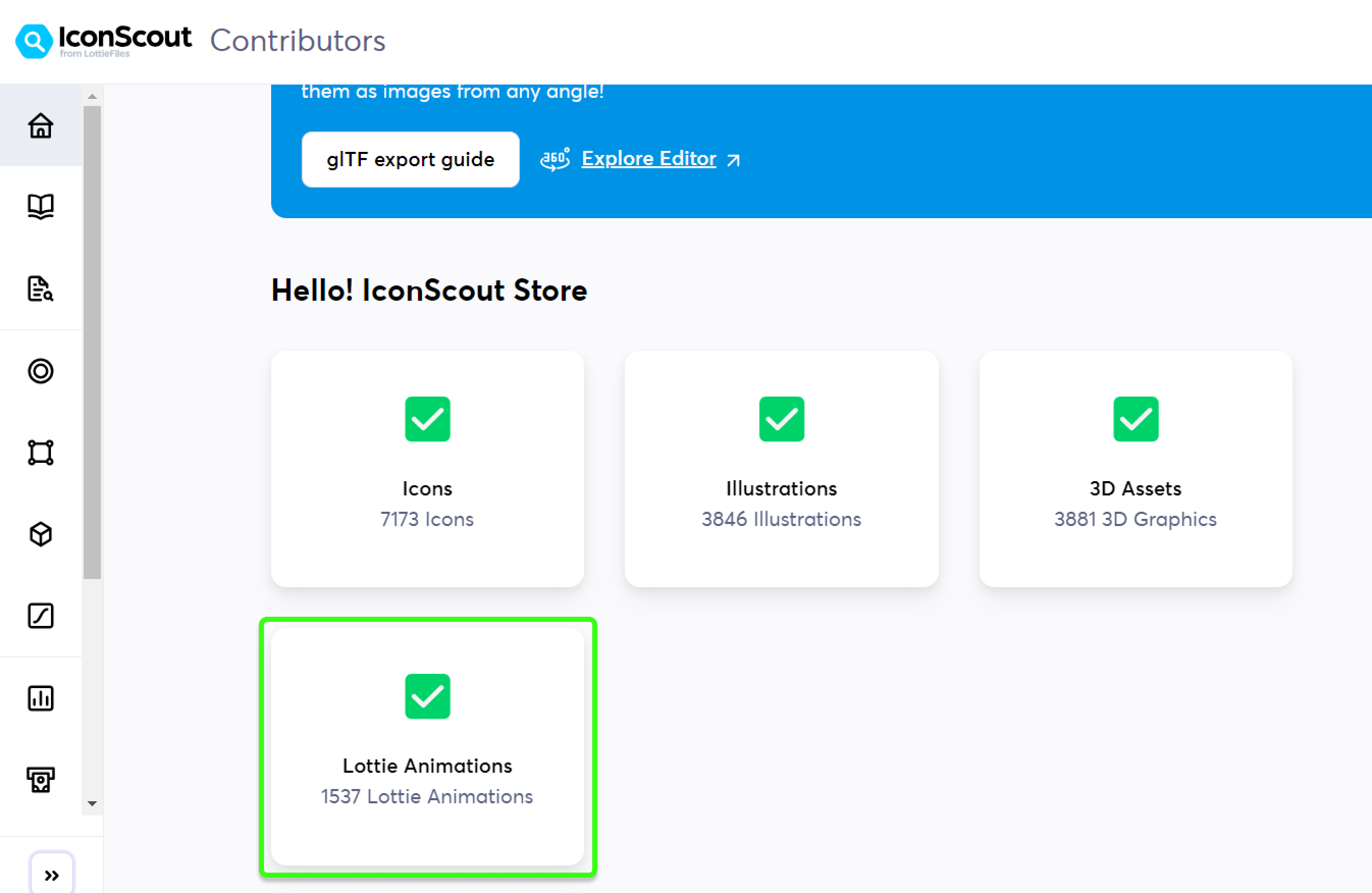Open the glTF export guide
Viewport: 1372px width, 893px height.
410,159
